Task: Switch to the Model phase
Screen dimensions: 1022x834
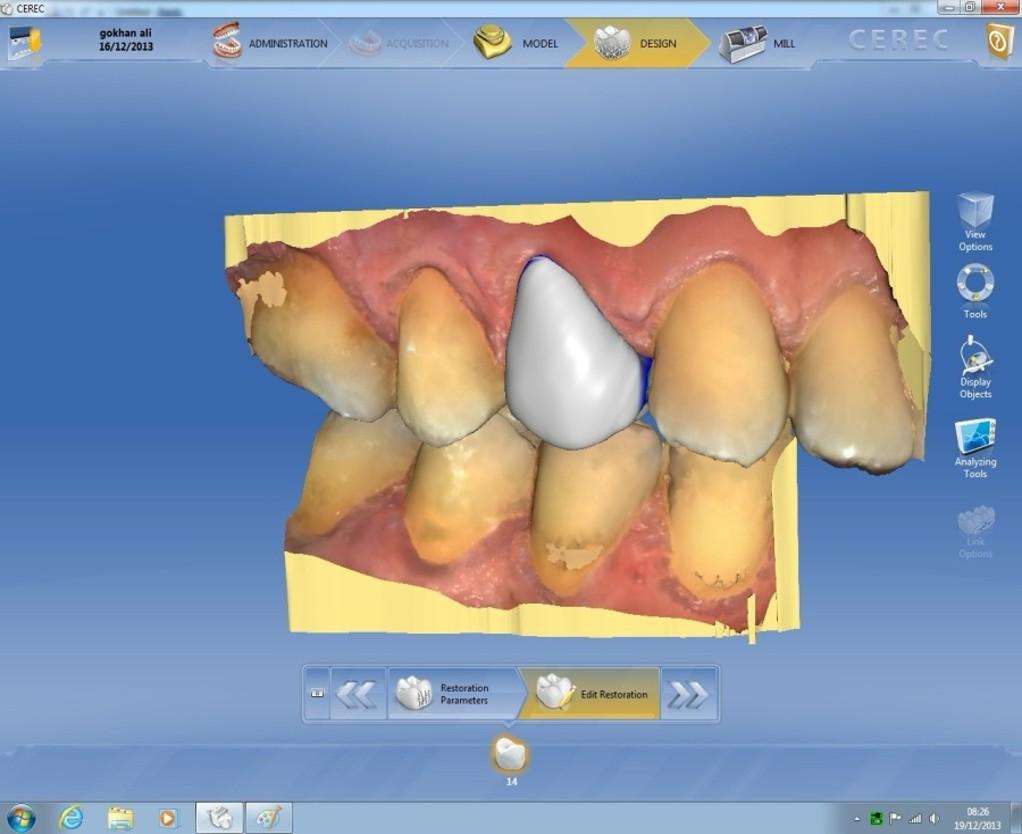Action: click(x=516, y=44)
